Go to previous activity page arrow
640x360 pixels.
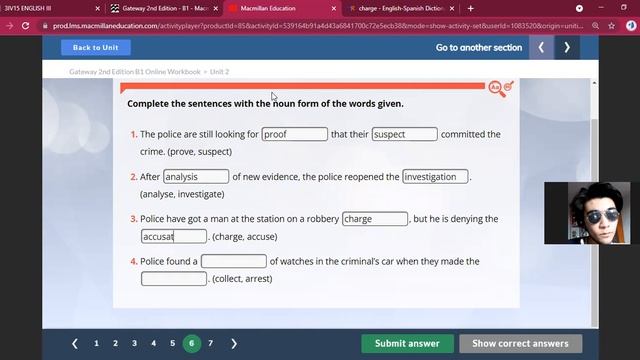(75, 344)
